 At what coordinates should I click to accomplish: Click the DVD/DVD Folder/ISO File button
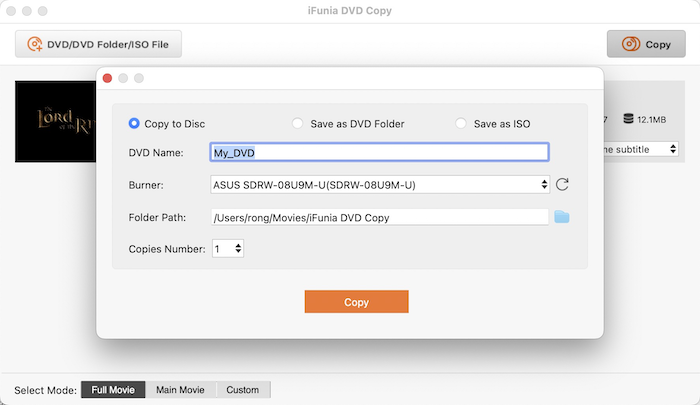(98, 44)
